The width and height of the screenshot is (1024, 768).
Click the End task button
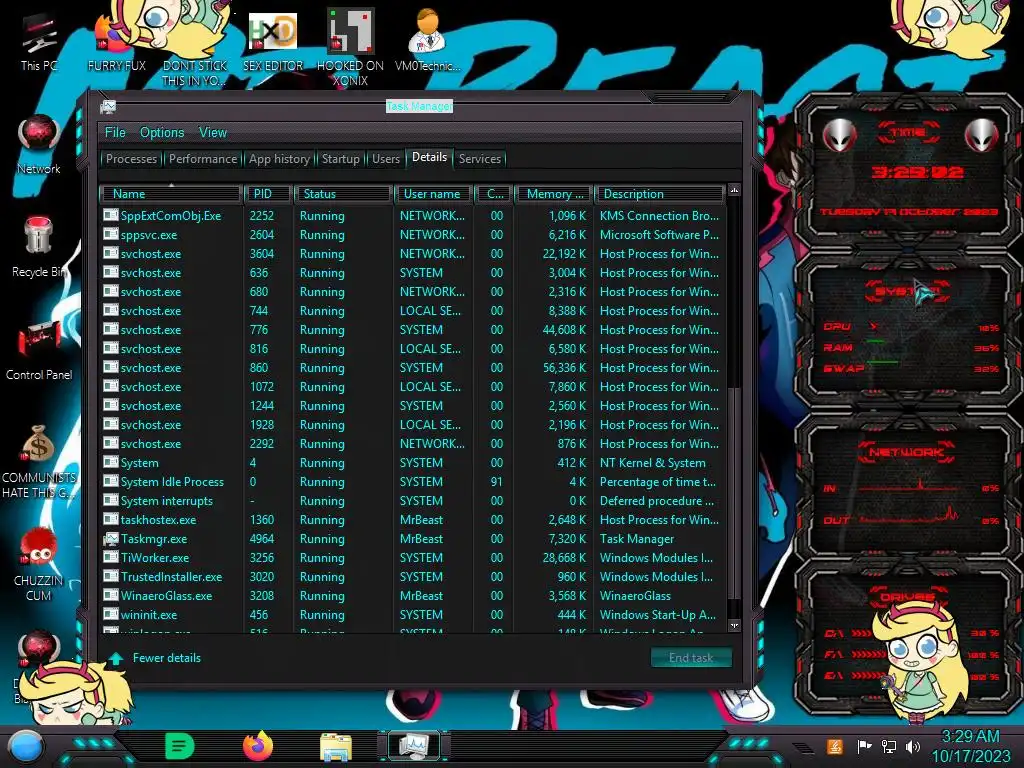[x=691, y=658]
